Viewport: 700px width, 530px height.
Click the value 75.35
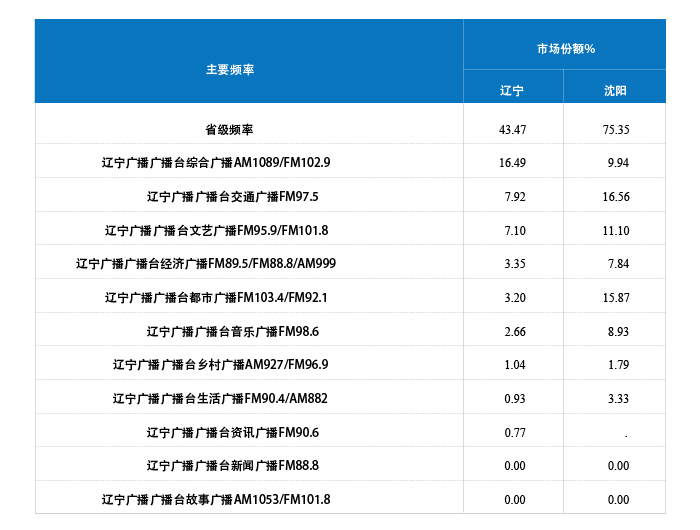(x=616, y=129)
